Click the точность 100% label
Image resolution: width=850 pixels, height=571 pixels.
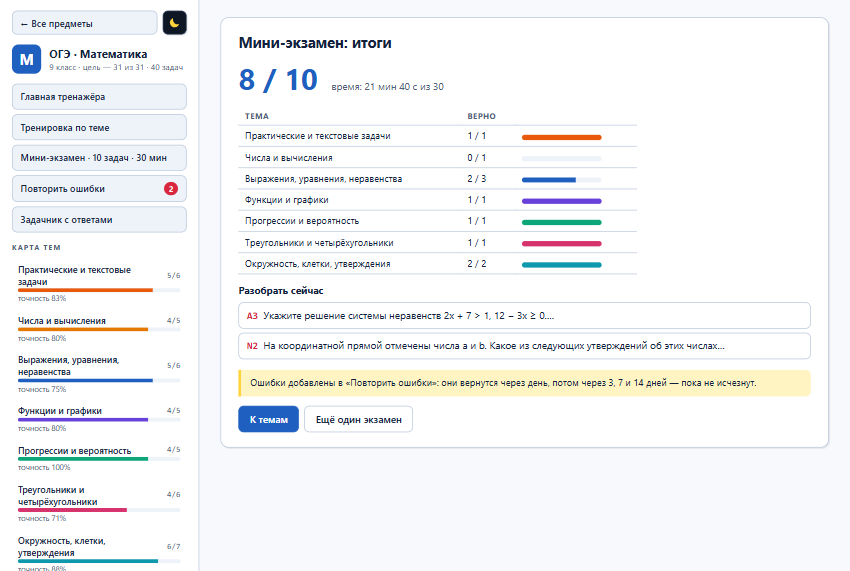pyautogui.click(x=44, y=467)
